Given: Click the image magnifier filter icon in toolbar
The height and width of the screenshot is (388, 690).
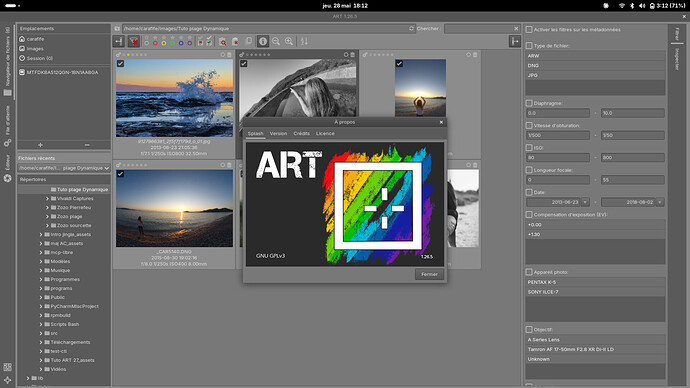Looking at the screenshot, I should (223, 42).
